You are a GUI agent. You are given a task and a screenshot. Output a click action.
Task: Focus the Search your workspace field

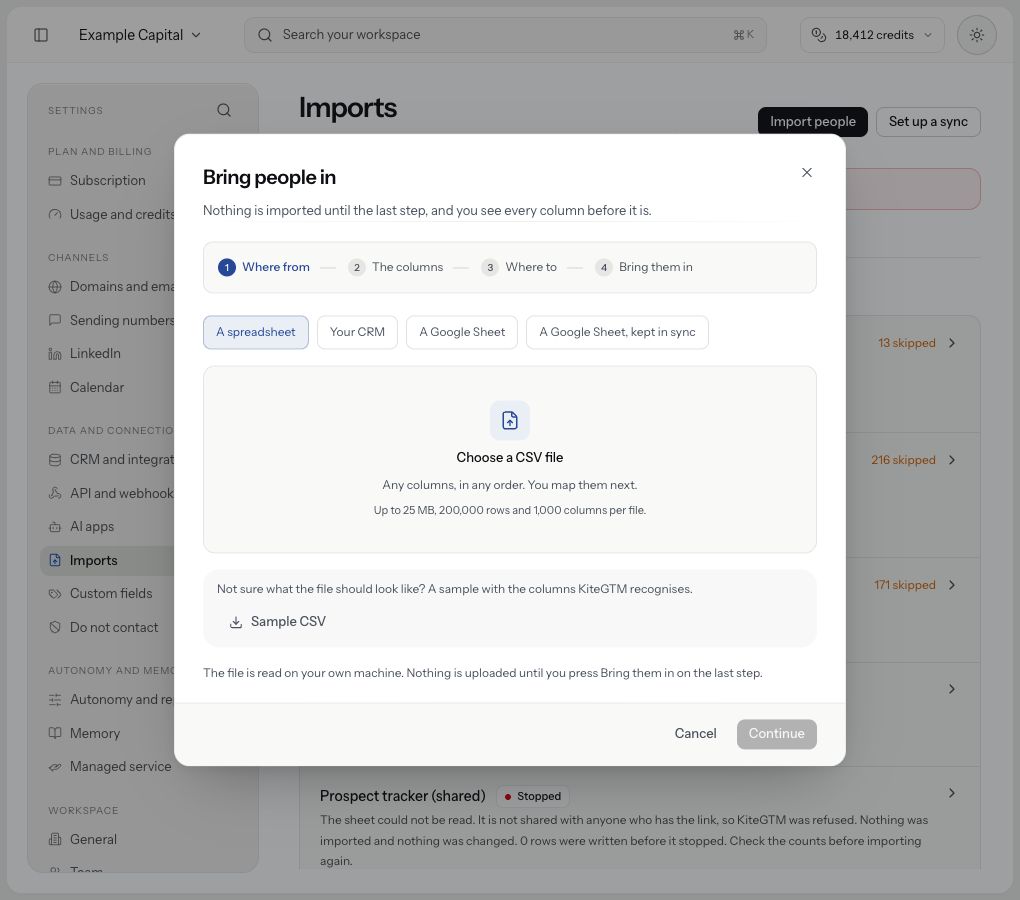tap(505, 35)
